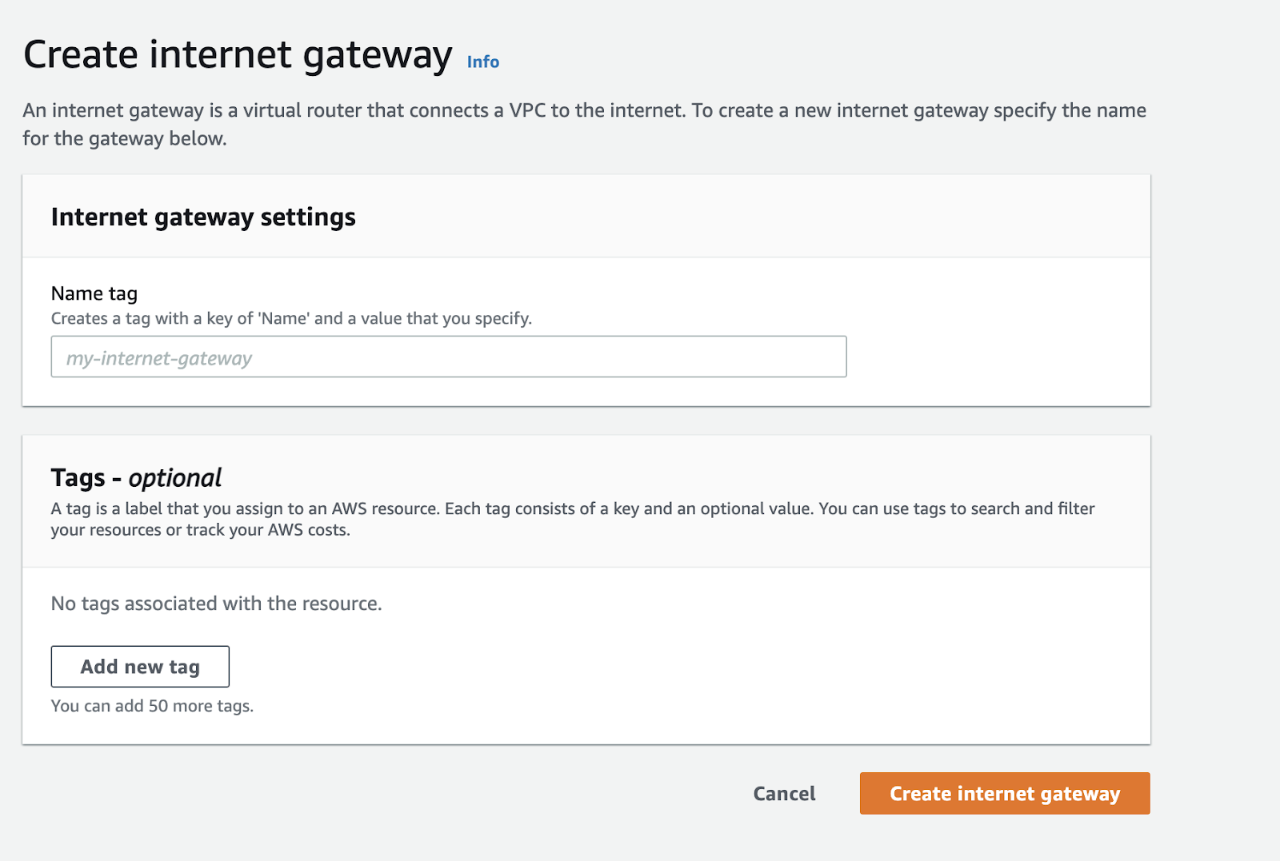Screen dimensions: 1280x861
Task: Click the 'You can add 50 more tags' note
Action: (x=152, y=706)
